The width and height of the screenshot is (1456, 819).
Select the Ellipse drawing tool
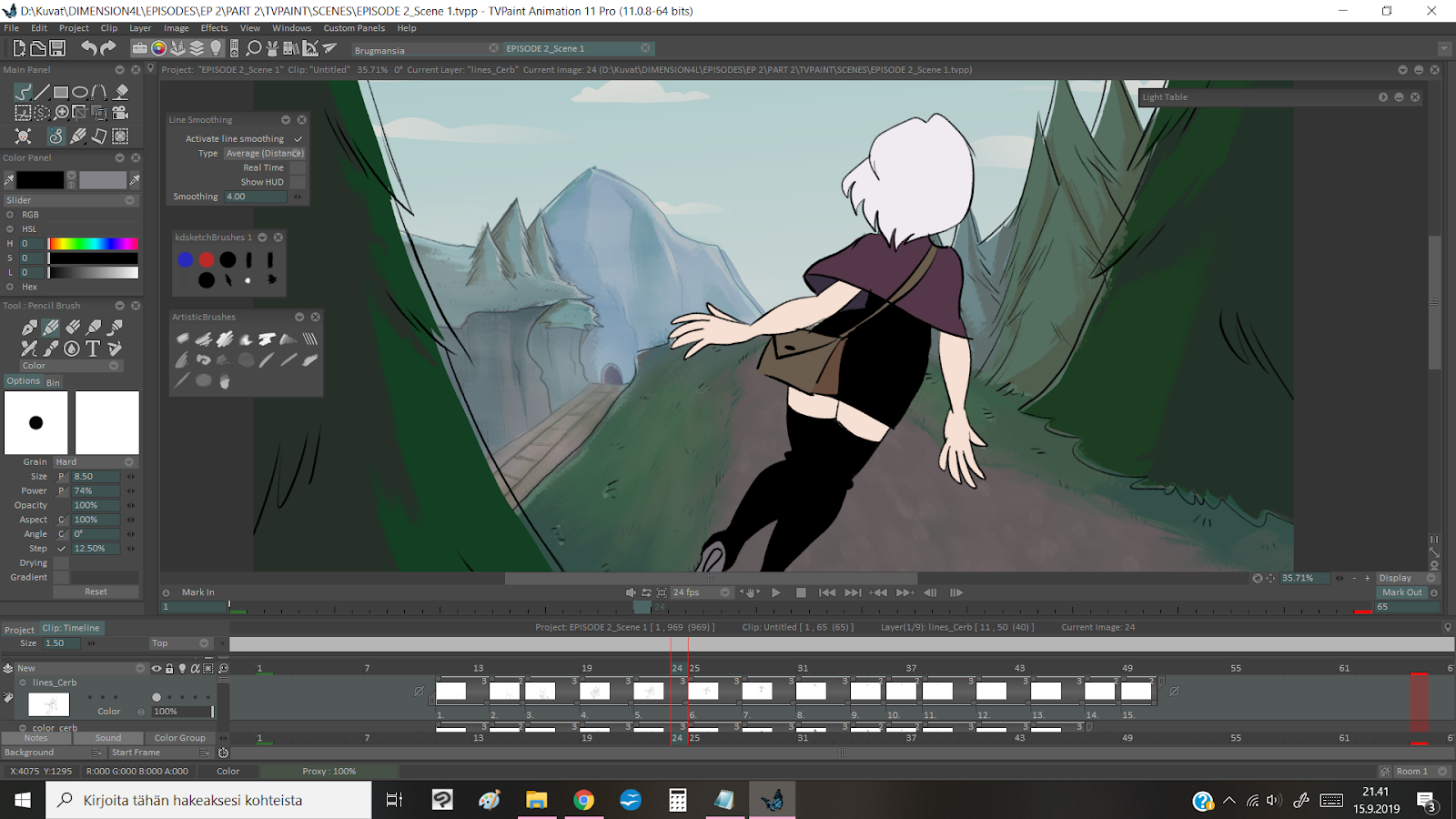[x=79, y=91]
